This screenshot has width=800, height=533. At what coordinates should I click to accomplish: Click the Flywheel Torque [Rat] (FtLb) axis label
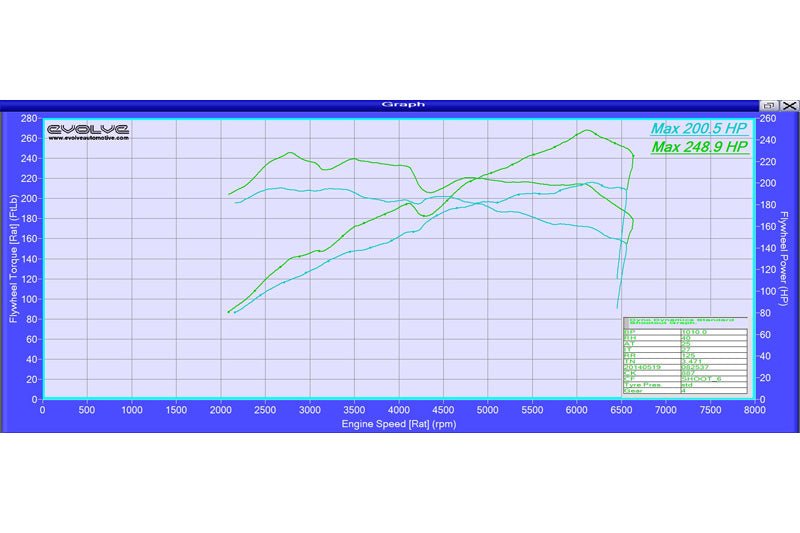[x=13, y=258]
